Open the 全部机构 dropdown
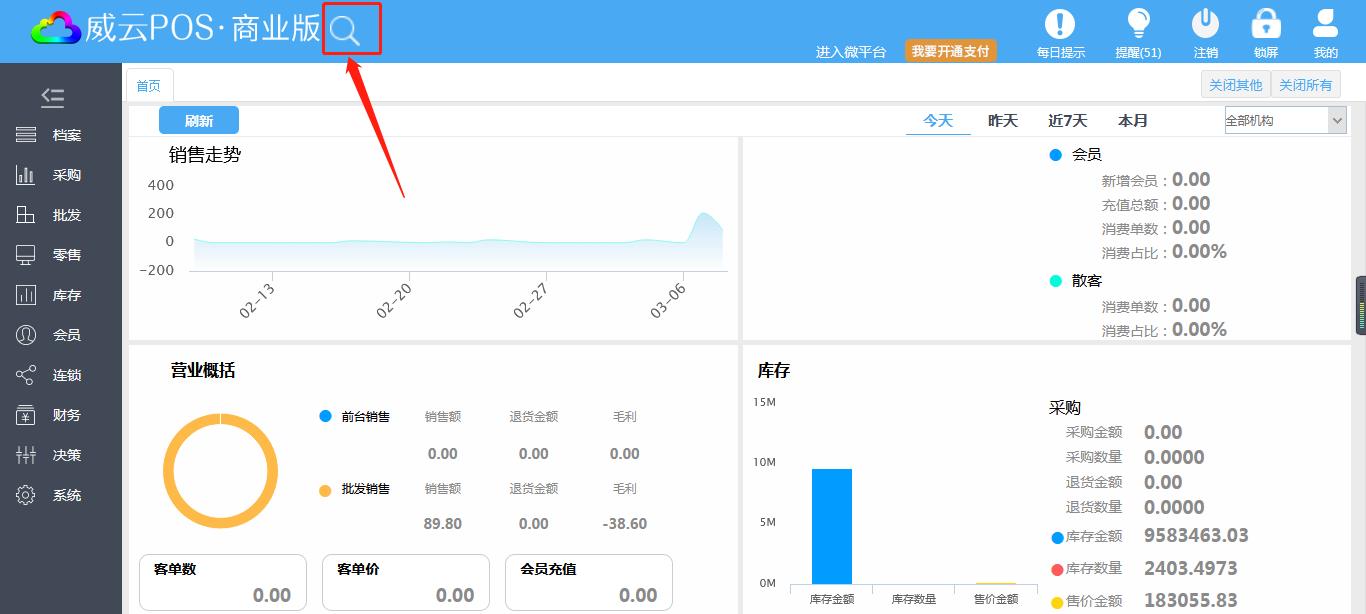 pos(1286,120)
